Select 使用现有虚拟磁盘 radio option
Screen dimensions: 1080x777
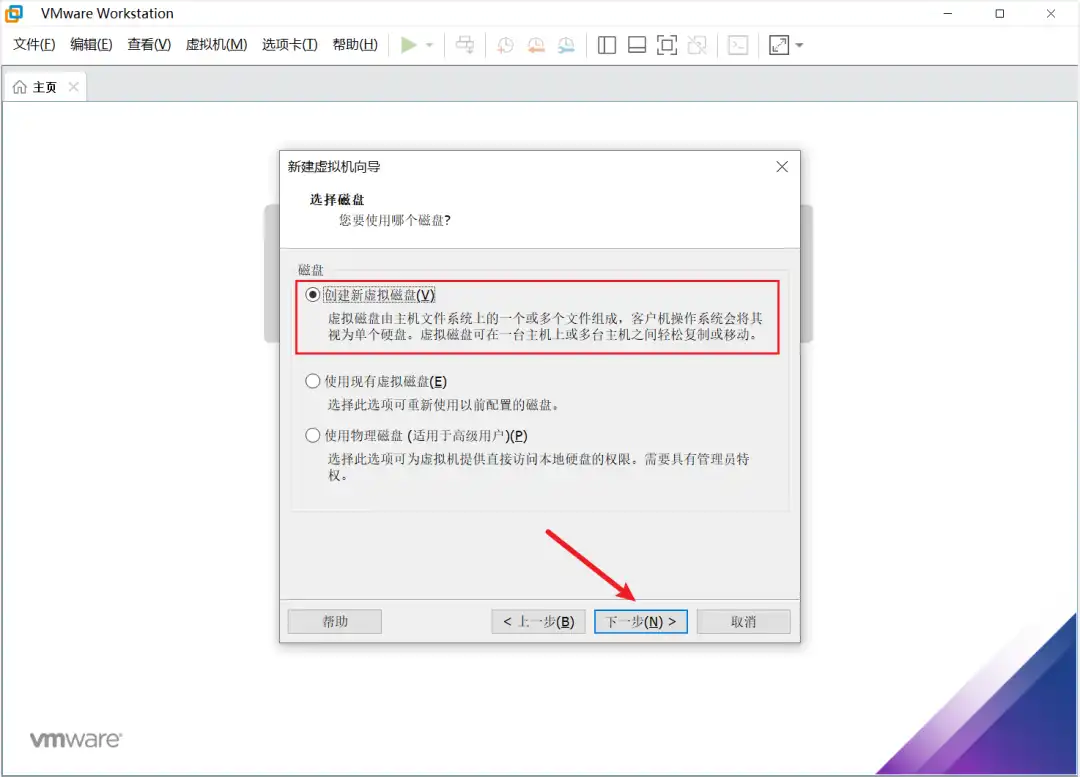pyautogui.click(x=313, y=381)
